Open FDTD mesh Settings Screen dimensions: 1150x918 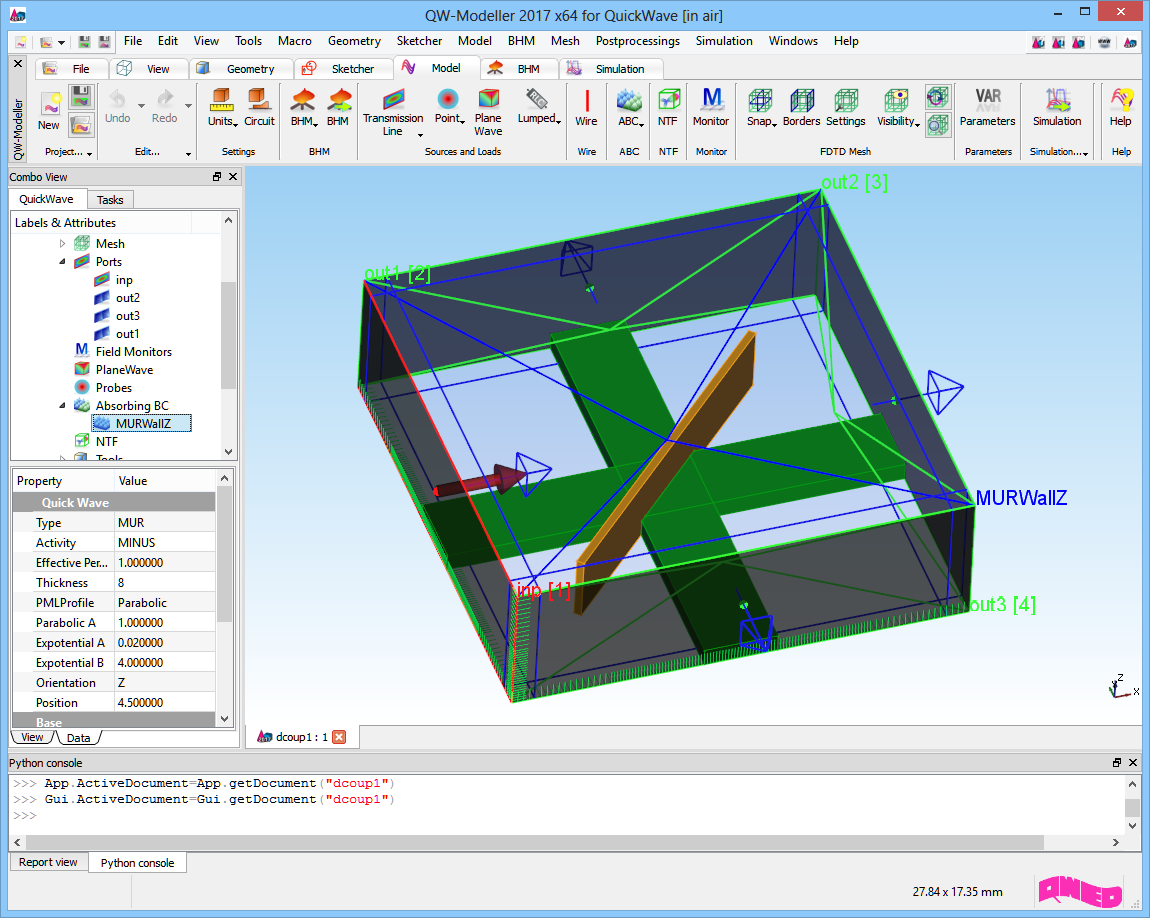(x=846, y=108)
